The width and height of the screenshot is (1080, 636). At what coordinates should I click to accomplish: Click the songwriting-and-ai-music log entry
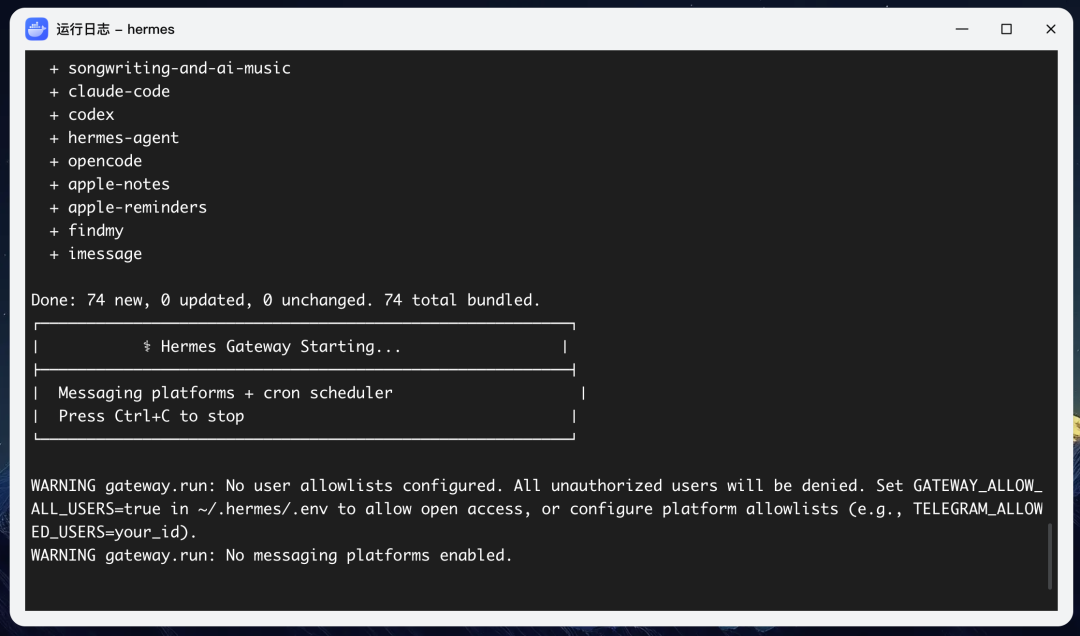[179, 68]
